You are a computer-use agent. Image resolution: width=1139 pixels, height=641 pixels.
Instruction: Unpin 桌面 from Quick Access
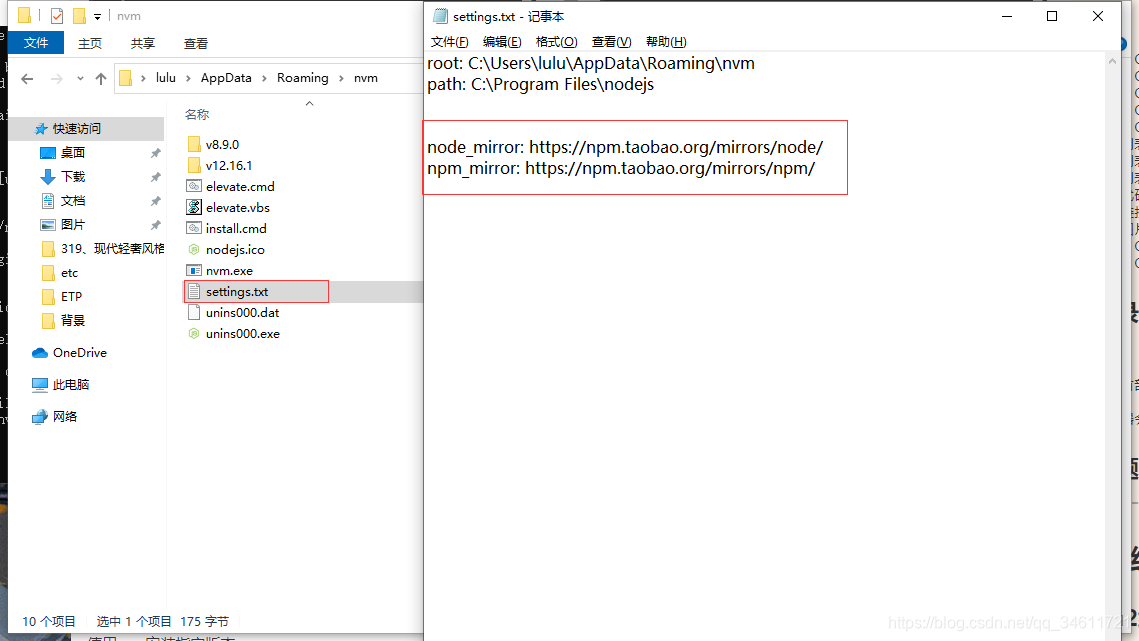point(156,152)
